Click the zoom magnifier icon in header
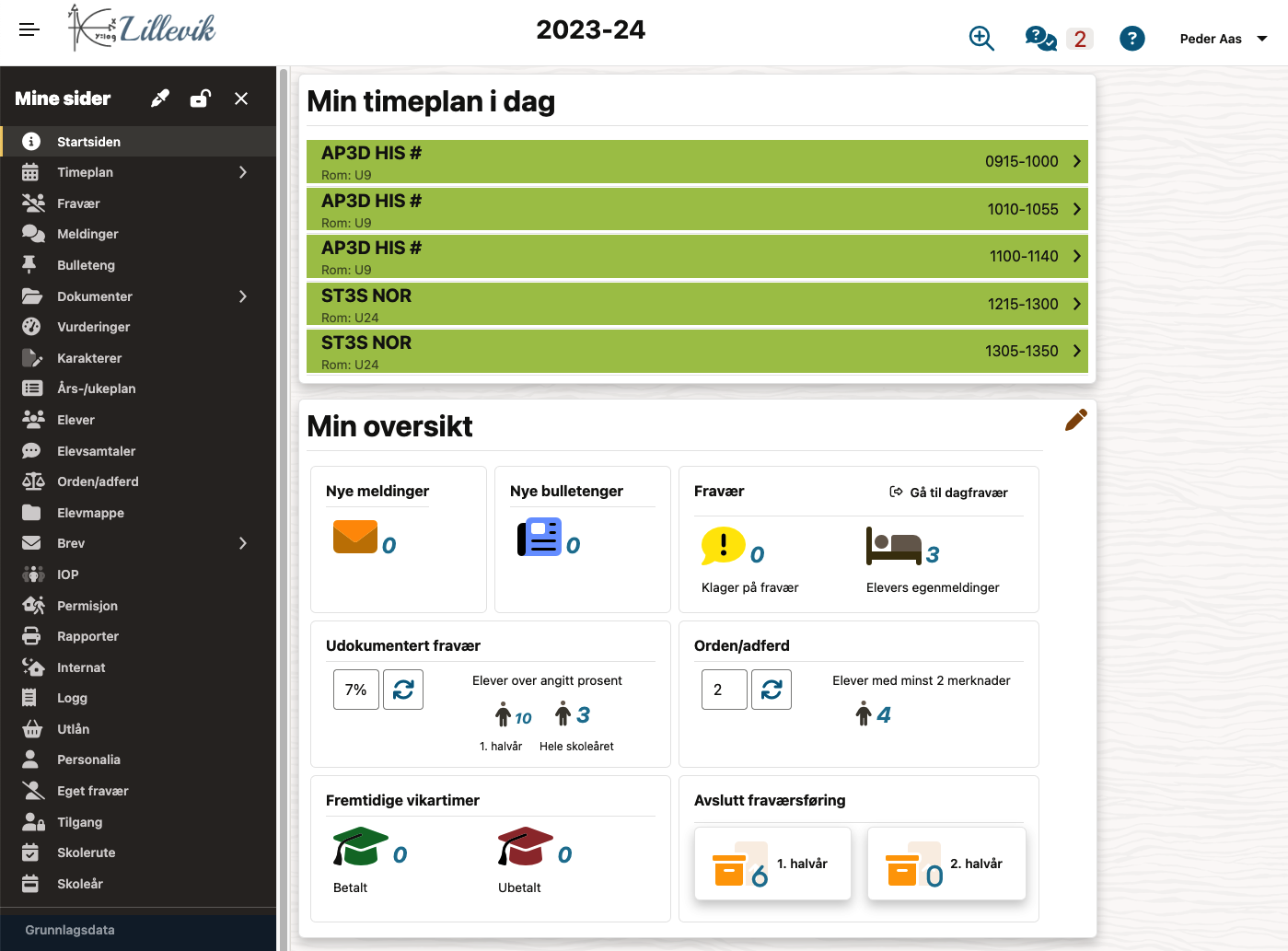 (981, 39)
